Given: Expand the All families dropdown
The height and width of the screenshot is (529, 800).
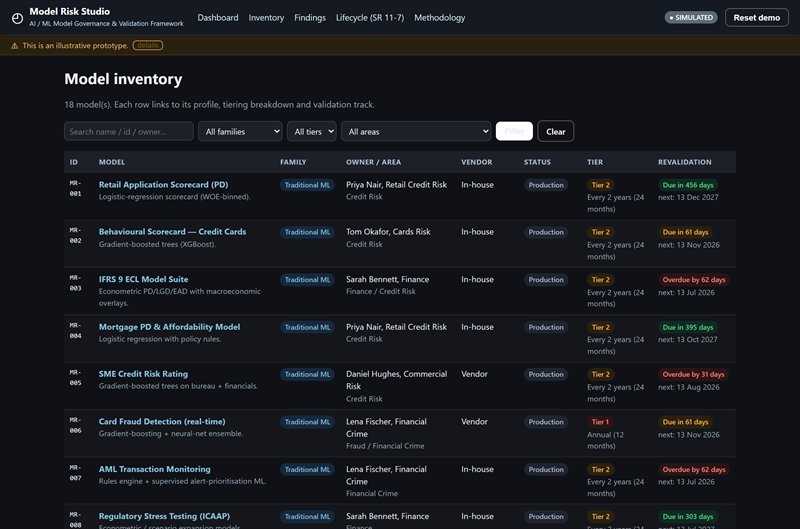Looking at the screenshot, I should (240, 132).
